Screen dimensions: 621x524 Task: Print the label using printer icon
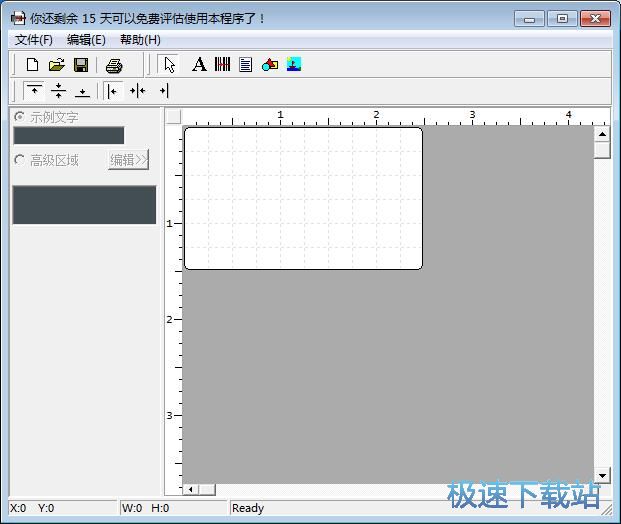(x=114, y=65)
